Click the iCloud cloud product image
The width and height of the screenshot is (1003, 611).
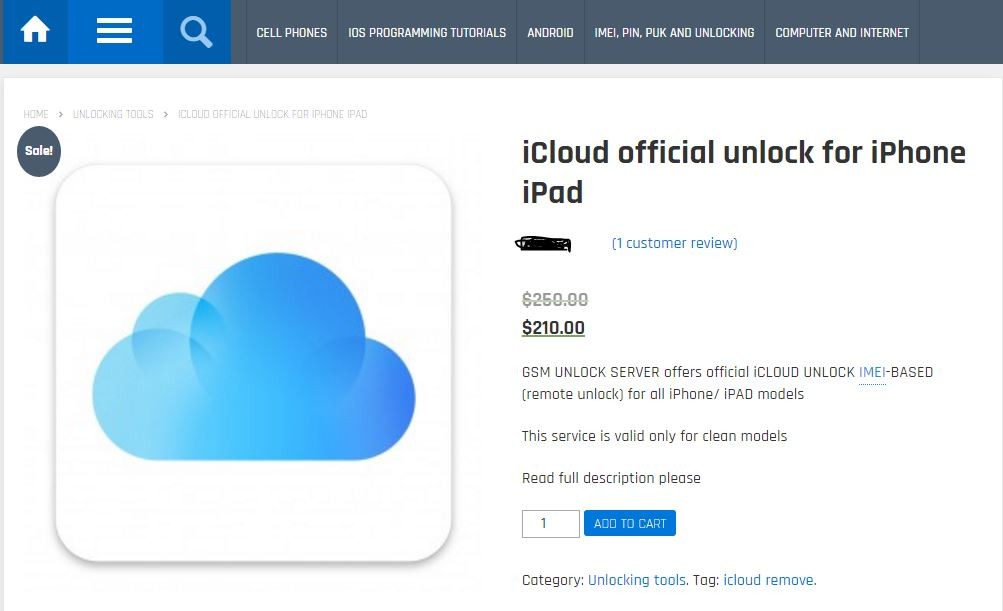coord(254,363)
